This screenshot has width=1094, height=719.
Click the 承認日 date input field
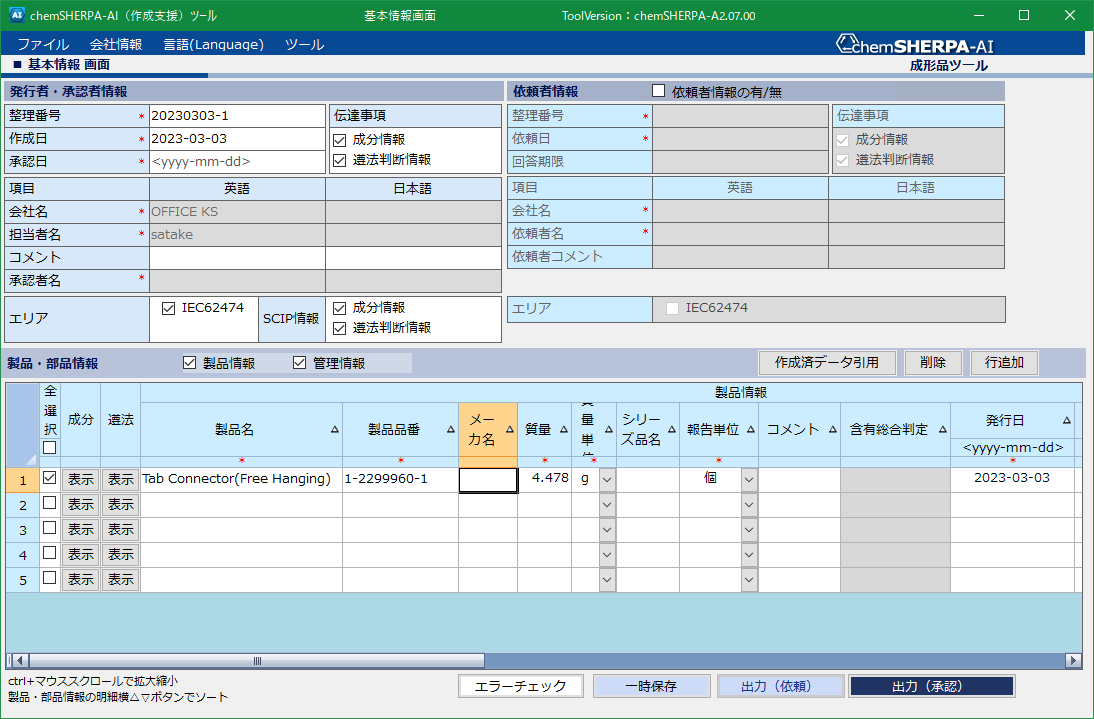click(x=236, y=162)
